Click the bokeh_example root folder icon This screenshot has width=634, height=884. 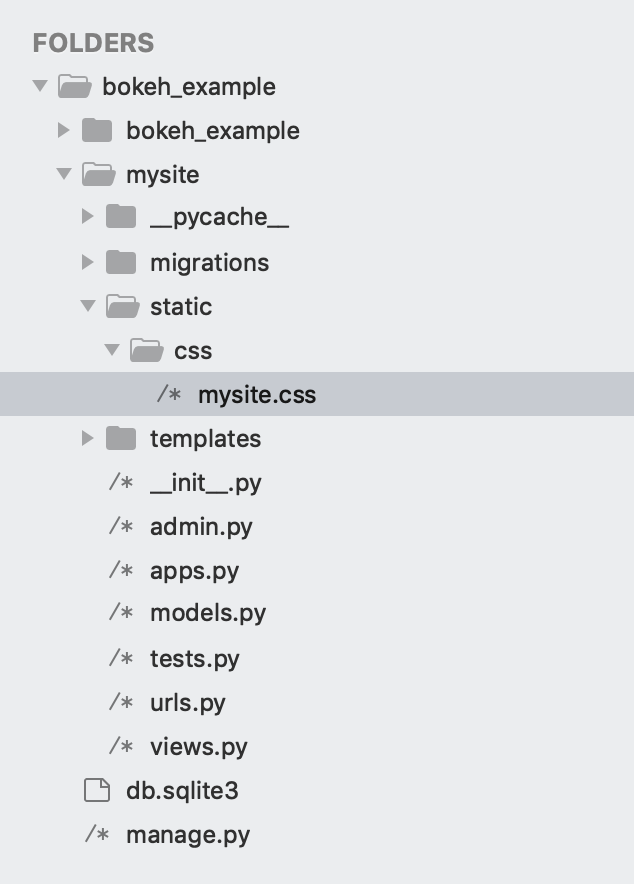[x=73, y=87]
